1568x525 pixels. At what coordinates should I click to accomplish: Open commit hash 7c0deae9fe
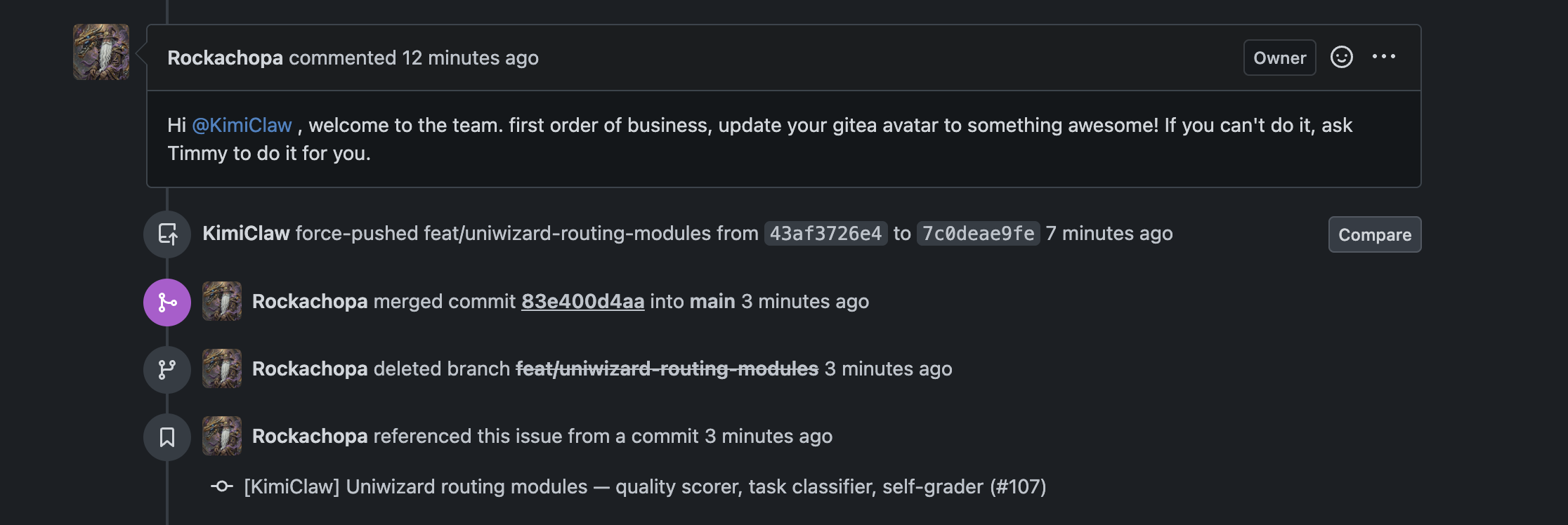[978, 234]
